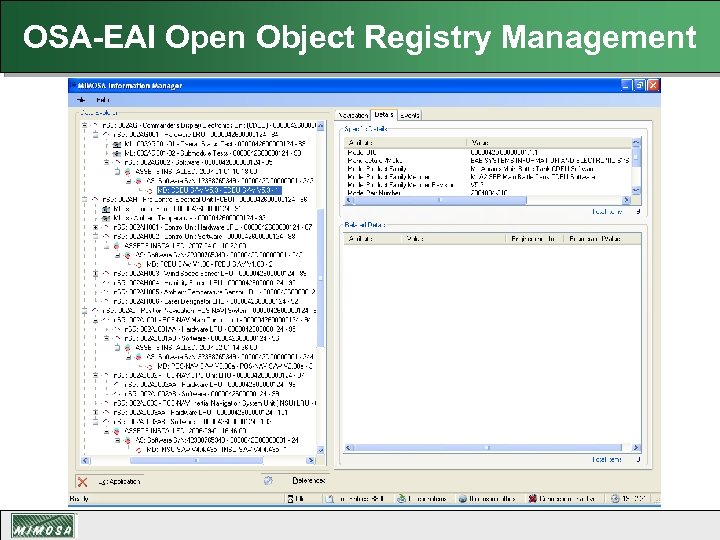Click MD icon of POS/NAV S/W row
Screen dimensions: 720x540
[x=149, y=366]
